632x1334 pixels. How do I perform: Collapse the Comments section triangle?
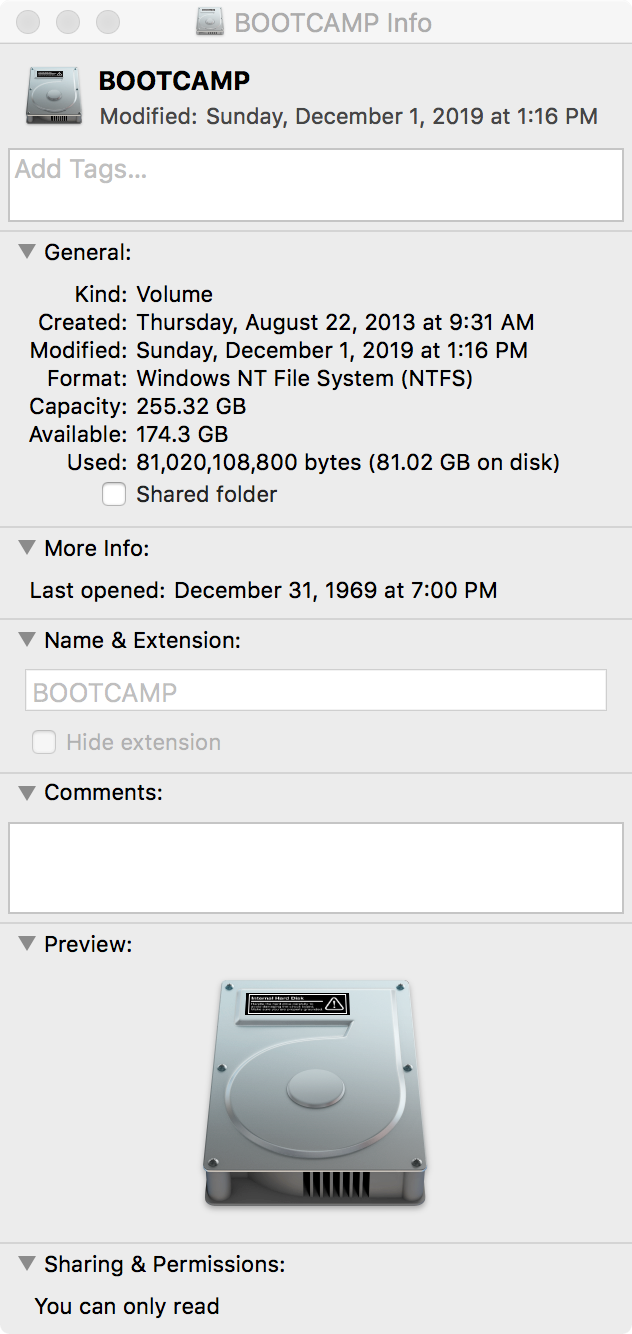pos(27,792)
